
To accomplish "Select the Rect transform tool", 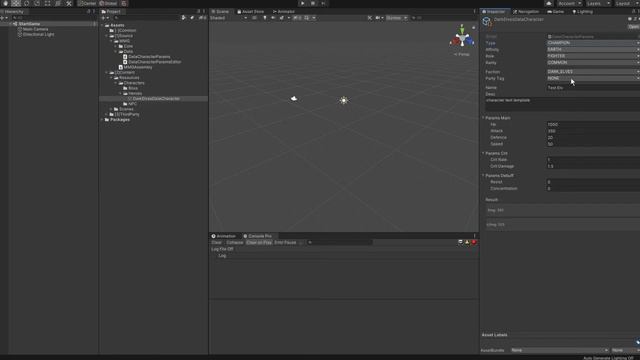I will (48, 3).
